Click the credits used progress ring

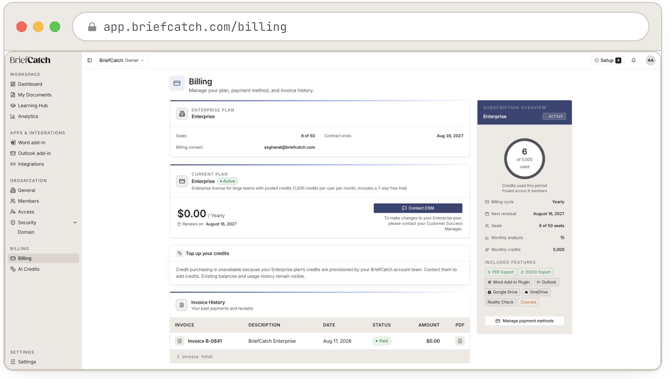click(x=524, y=159)
